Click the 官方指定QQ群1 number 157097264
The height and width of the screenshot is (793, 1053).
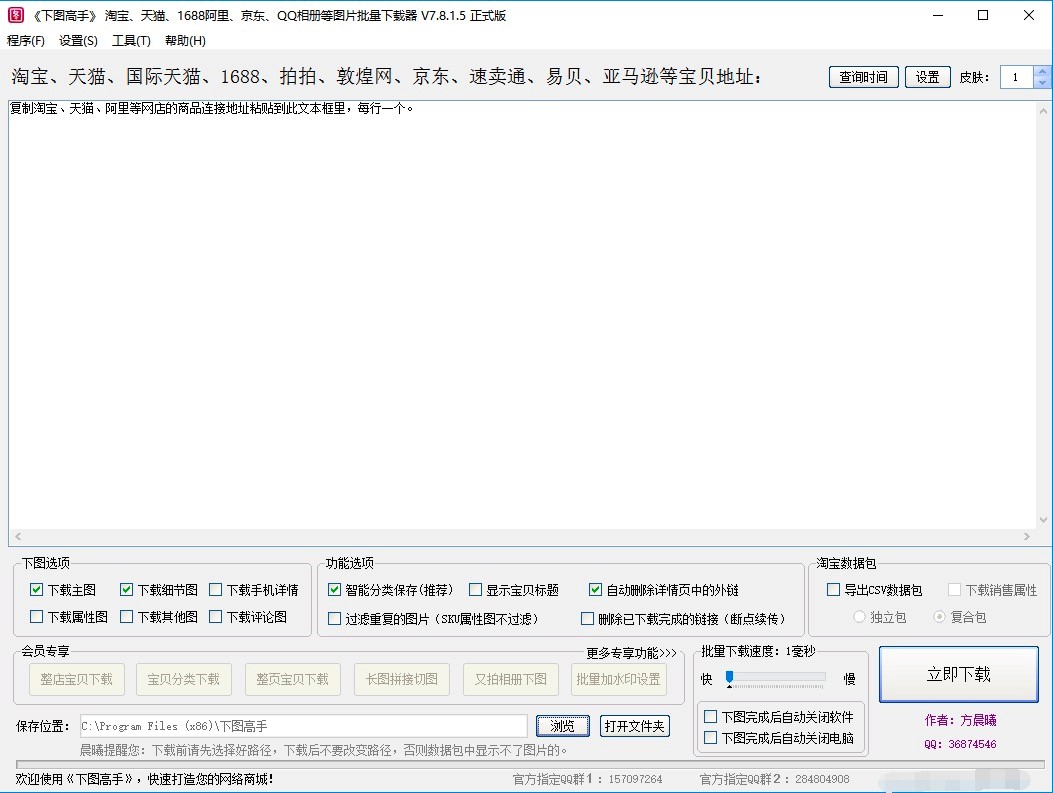pos(635,779)
